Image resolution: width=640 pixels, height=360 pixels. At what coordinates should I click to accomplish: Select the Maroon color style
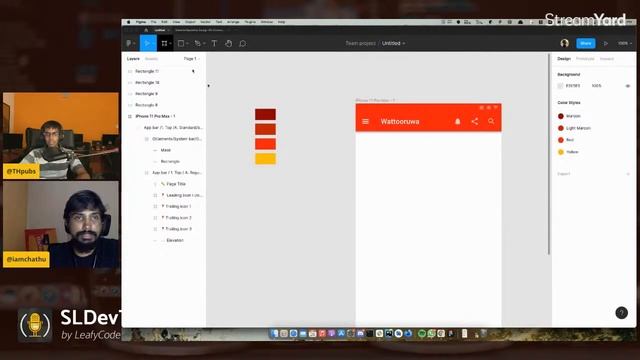click(x=569, y=116)
